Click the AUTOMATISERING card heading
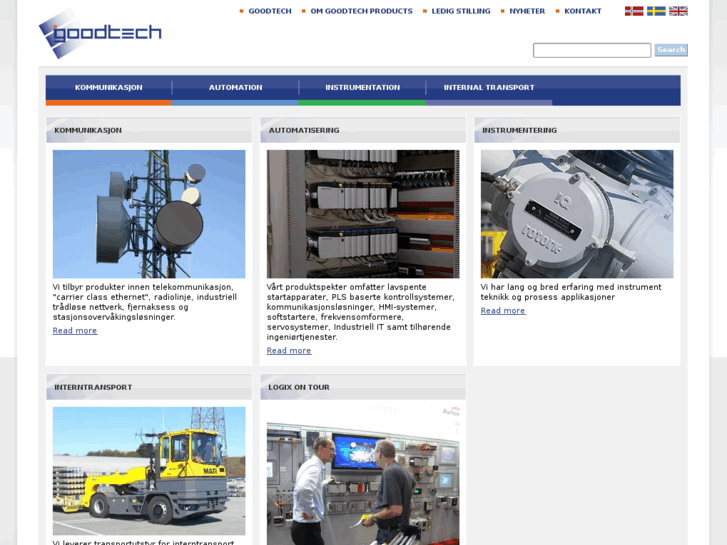This screenshot has height=545, width=727. click(x=304, y=130)
